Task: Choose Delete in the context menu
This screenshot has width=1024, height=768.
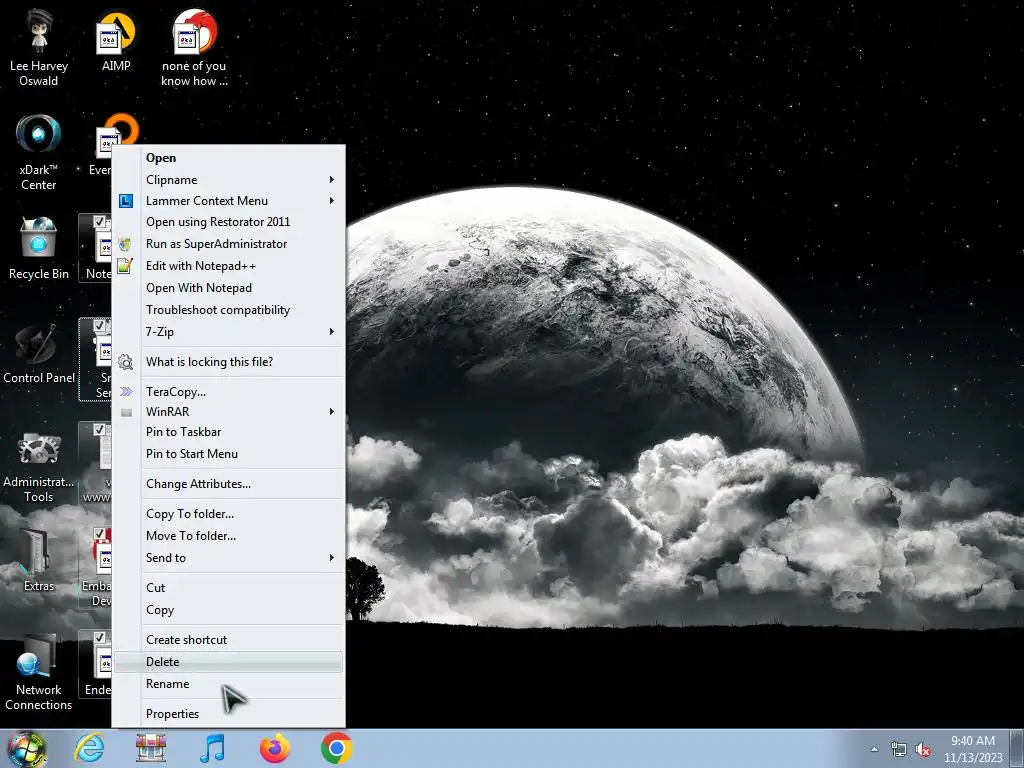Action: (229, 662)
